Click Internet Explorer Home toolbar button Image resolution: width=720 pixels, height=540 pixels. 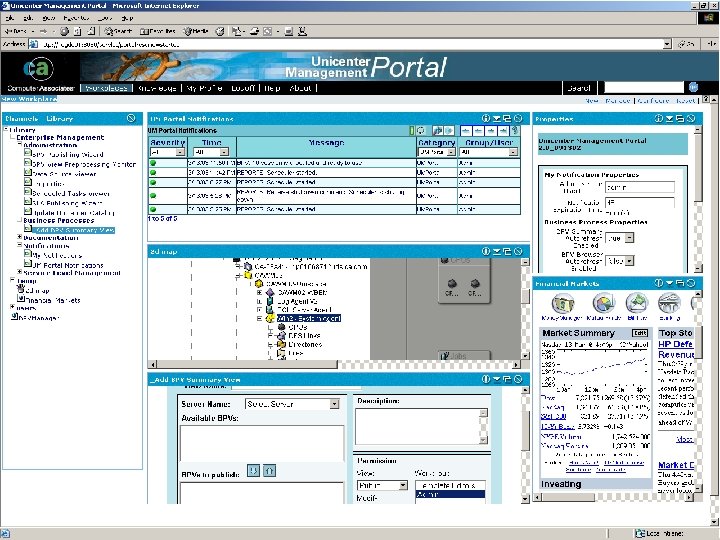click(x=91, y=31)
